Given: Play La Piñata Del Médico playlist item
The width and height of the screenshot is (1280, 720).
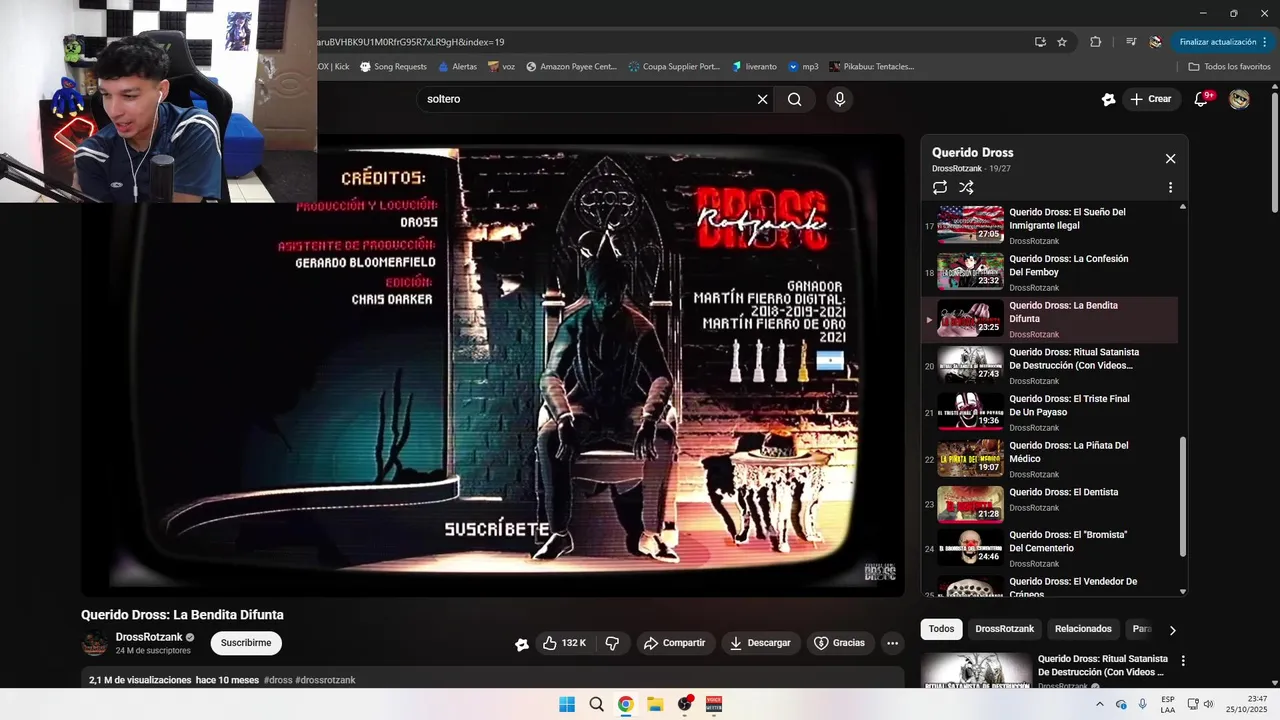Looking at the screenshot, I should pos(1049,459).
